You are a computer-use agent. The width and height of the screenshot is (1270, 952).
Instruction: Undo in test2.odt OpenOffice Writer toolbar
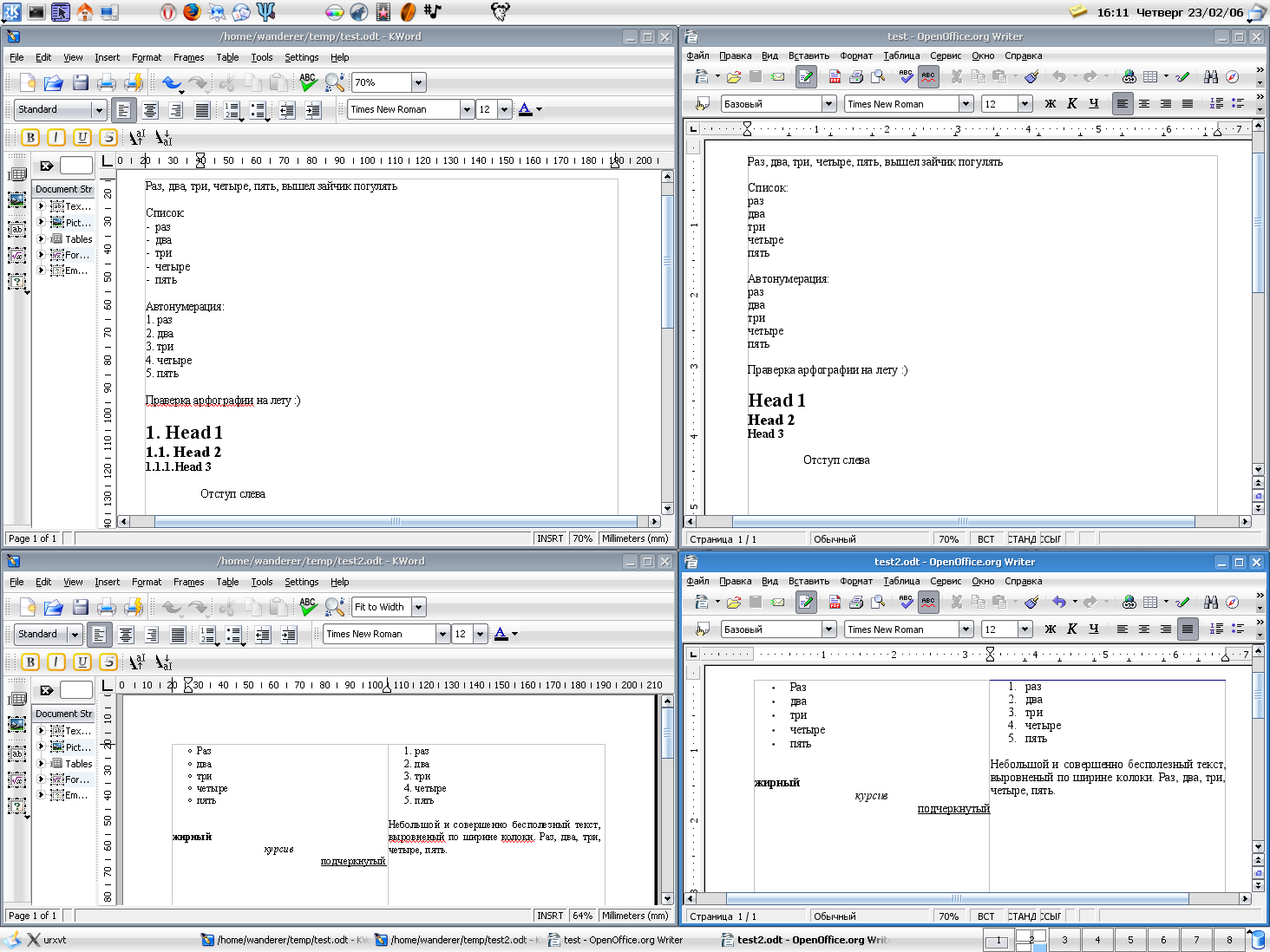1059,603
